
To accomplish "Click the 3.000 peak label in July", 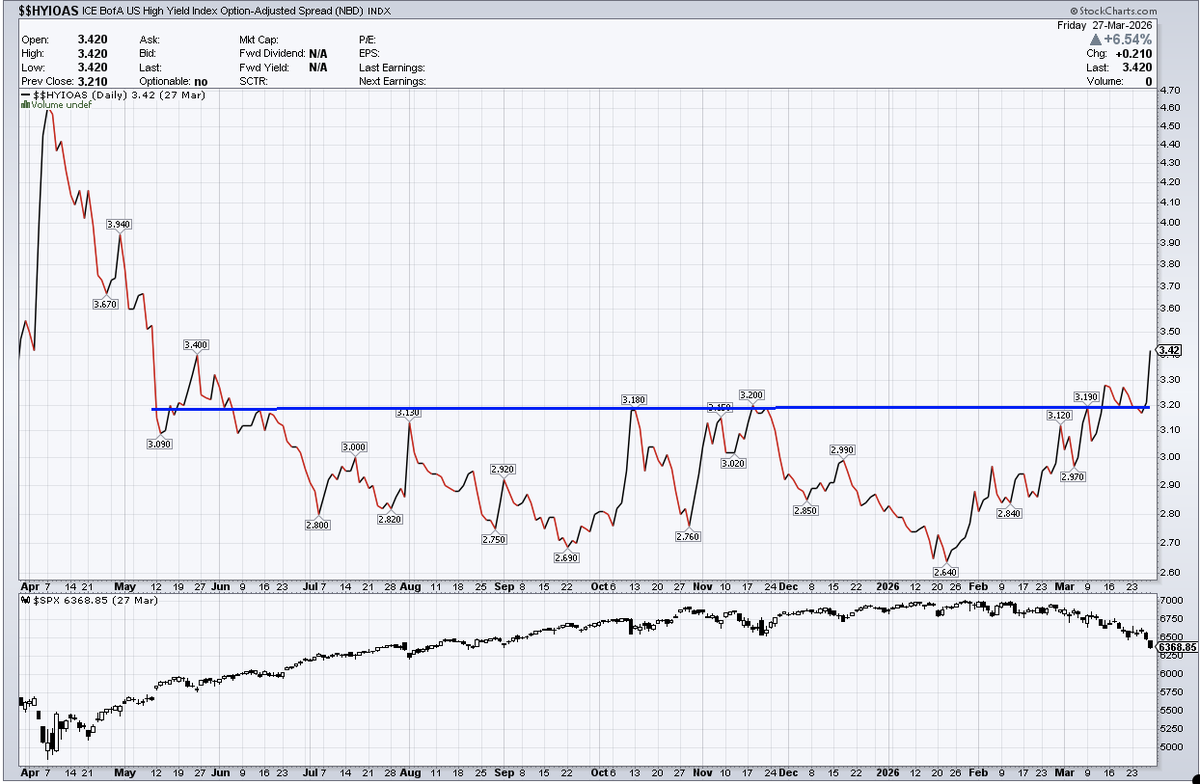I will pyautogui.click(x=354, y=447).
